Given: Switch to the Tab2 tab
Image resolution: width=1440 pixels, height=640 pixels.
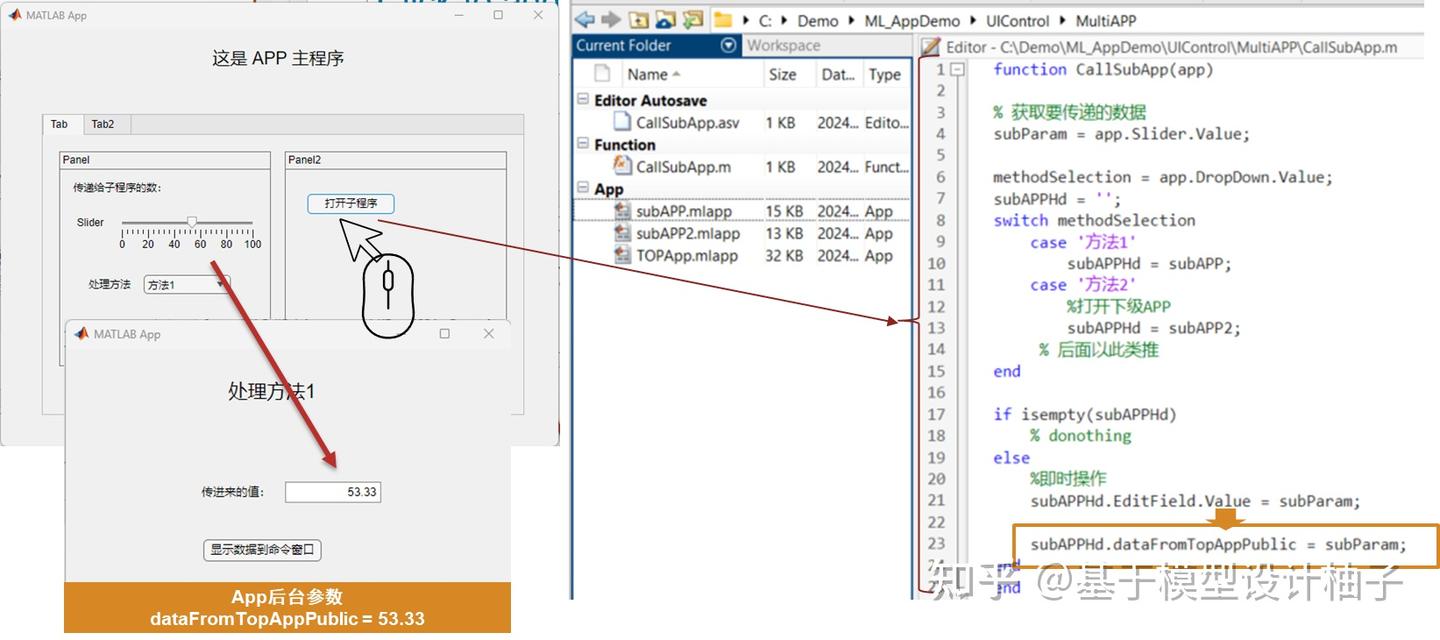Looking at the screenshot, I should (103, 124).
